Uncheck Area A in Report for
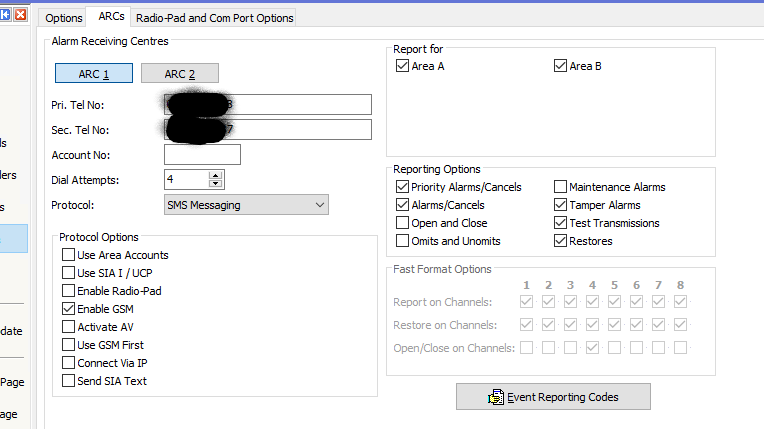 coord(403,67)
